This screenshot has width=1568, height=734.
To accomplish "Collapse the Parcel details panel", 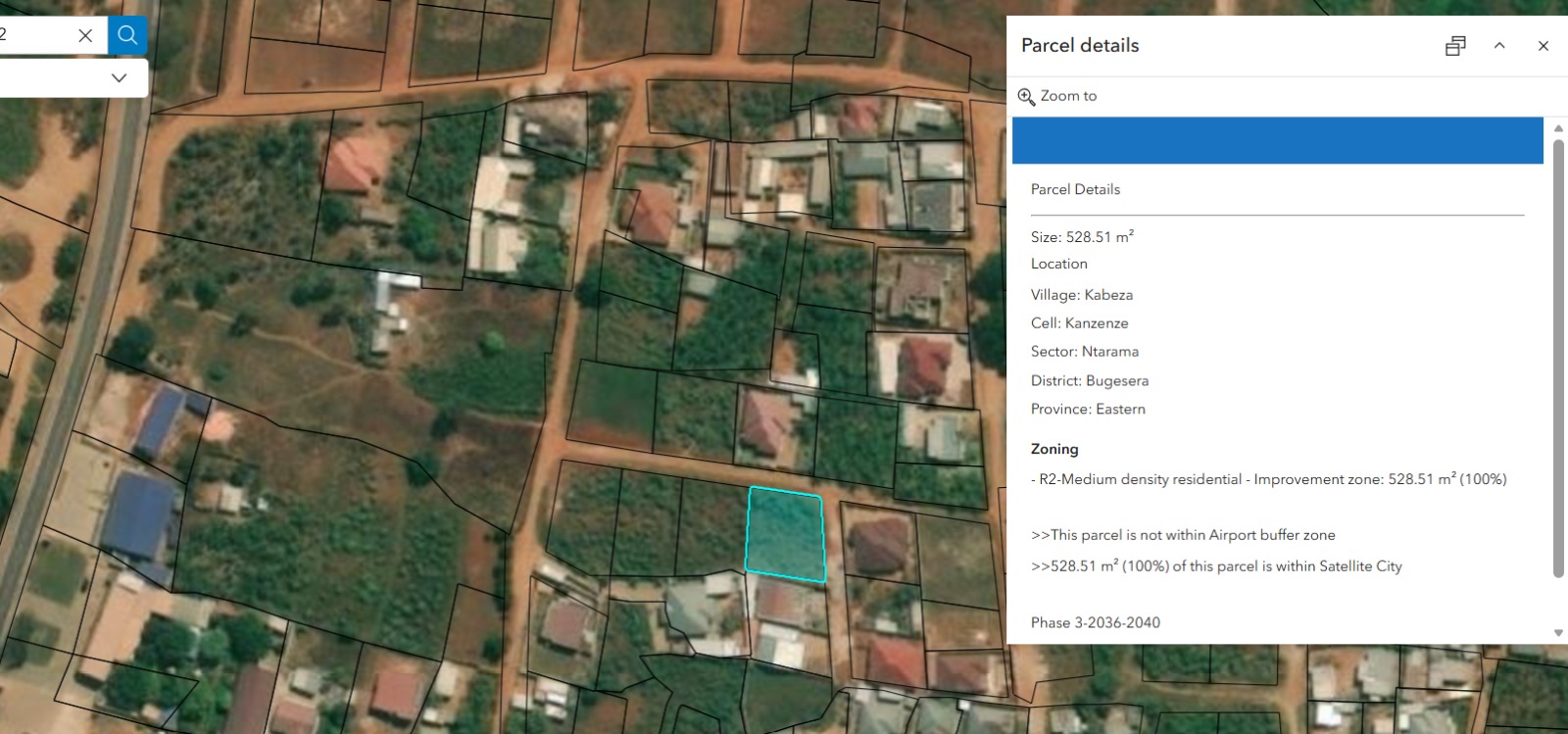I will pos(1499,46).
